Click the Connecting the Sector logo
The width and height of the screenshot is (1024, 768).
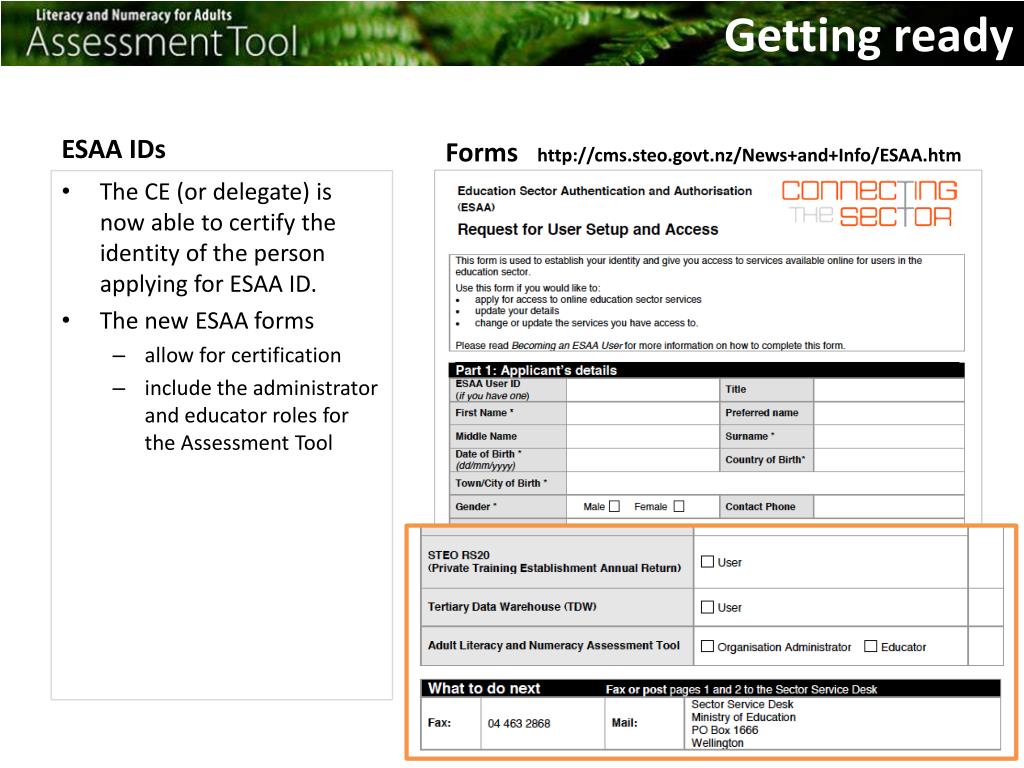click(x=869, y=203)
